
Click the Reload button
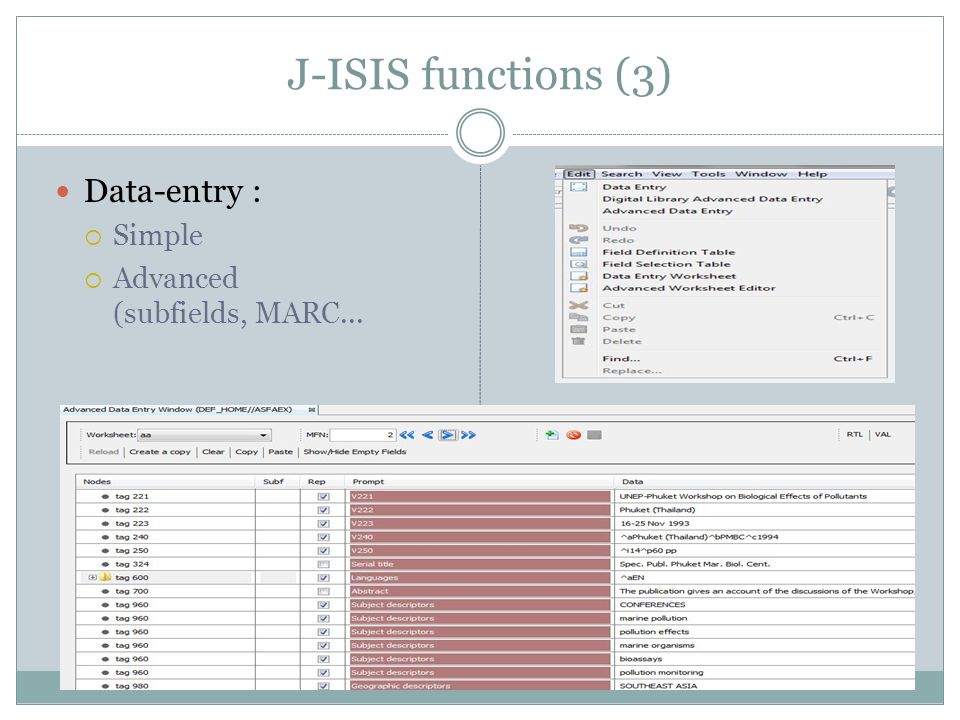coord(103,452)
